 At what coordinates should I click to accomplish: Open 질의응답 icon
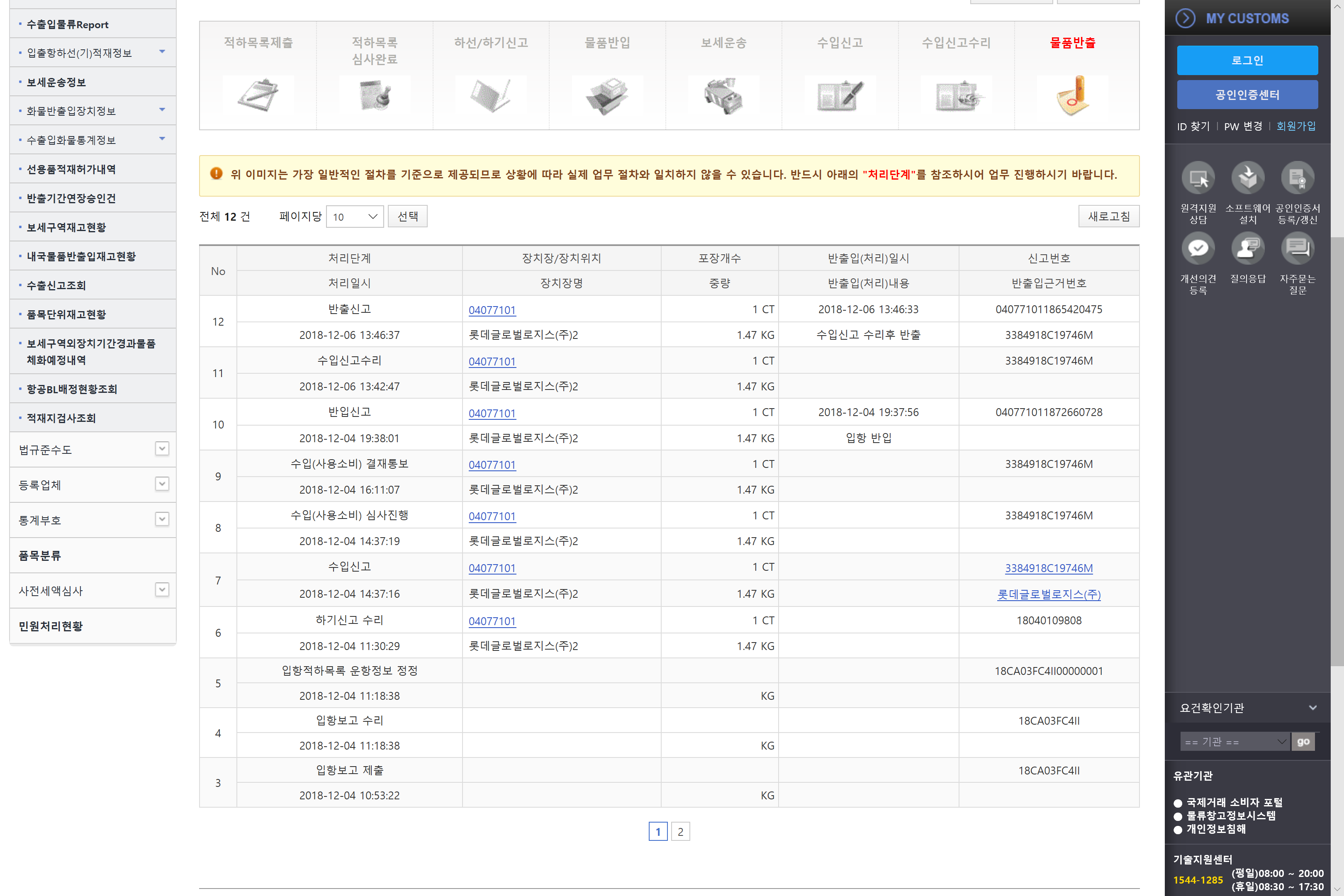(x=1247, y=248)
